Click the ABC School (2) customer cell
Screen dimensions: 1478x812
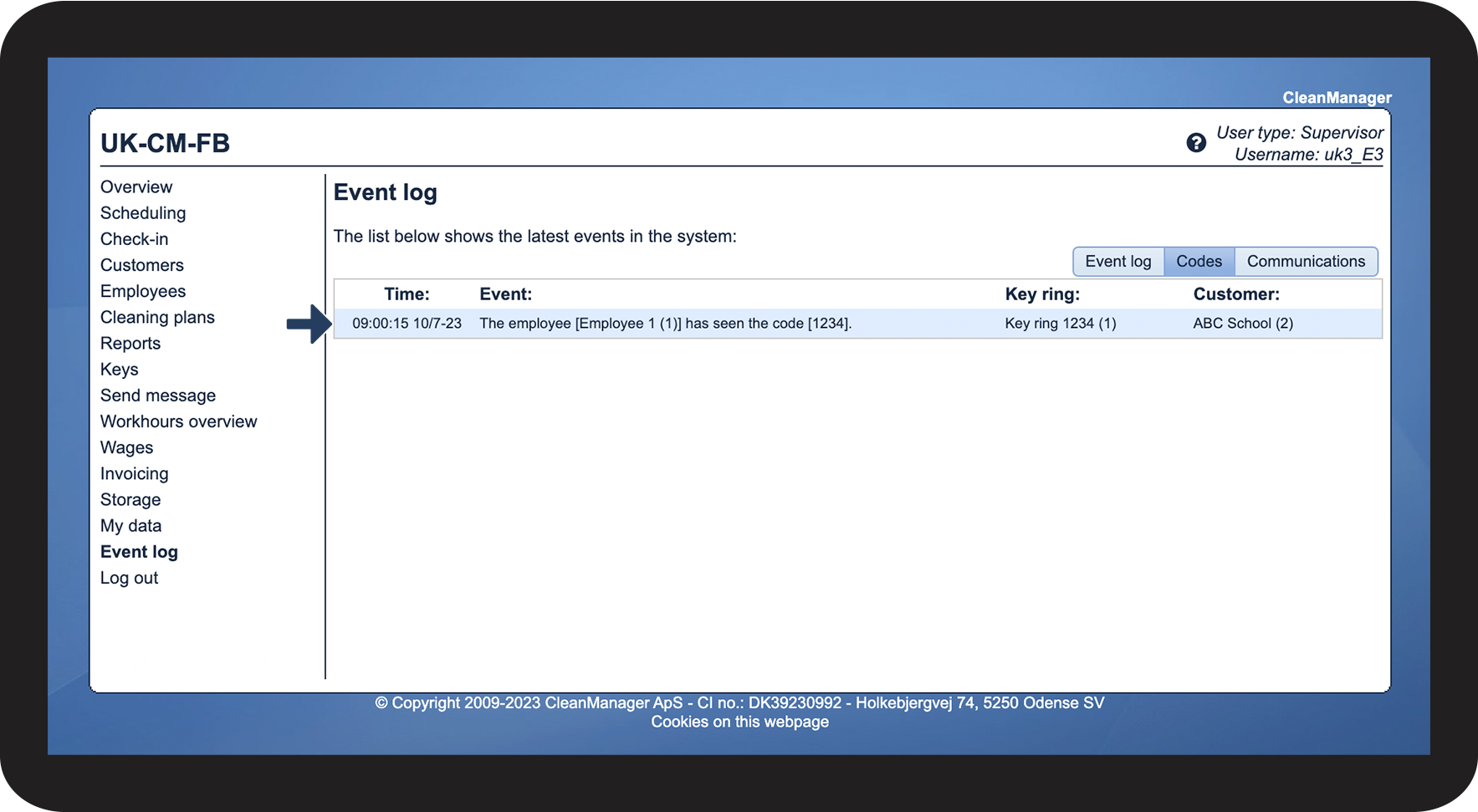[x=1243, y=324]
